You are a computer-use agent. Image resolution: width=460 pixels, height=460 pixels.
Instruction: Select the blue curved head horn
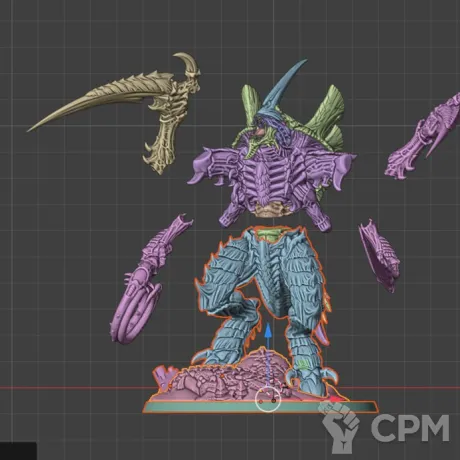pos(282,88)
